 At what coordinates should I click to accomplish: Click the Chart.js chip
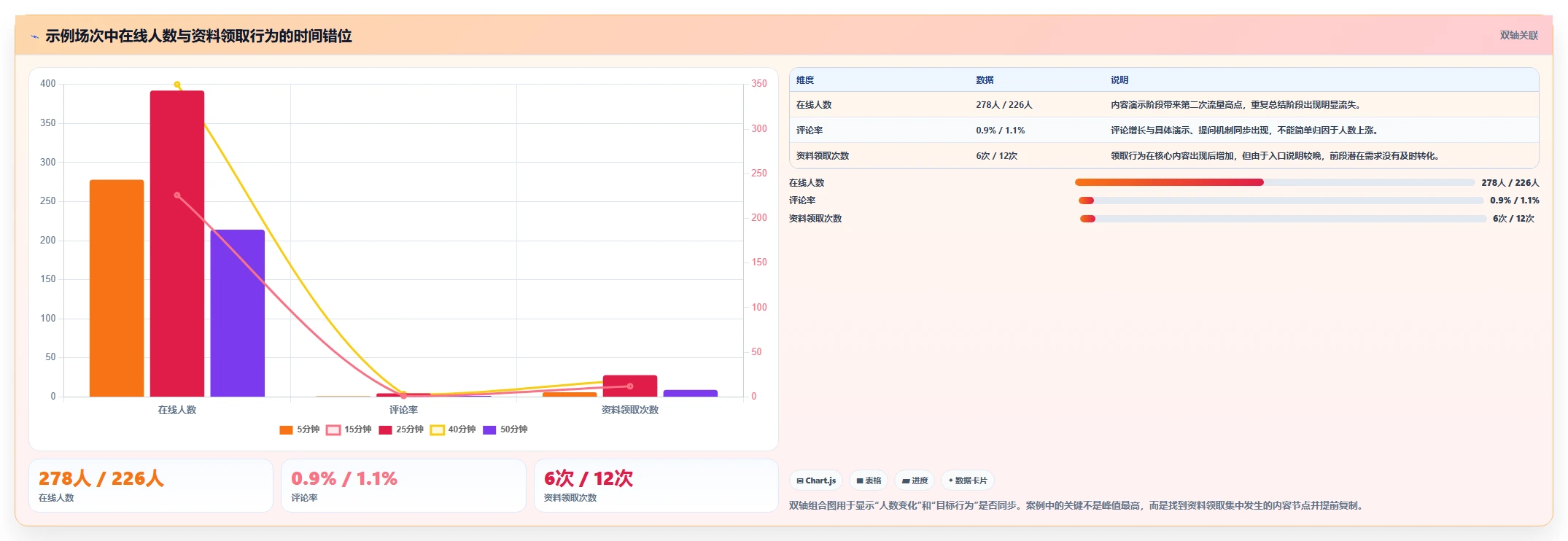point(816,480)
